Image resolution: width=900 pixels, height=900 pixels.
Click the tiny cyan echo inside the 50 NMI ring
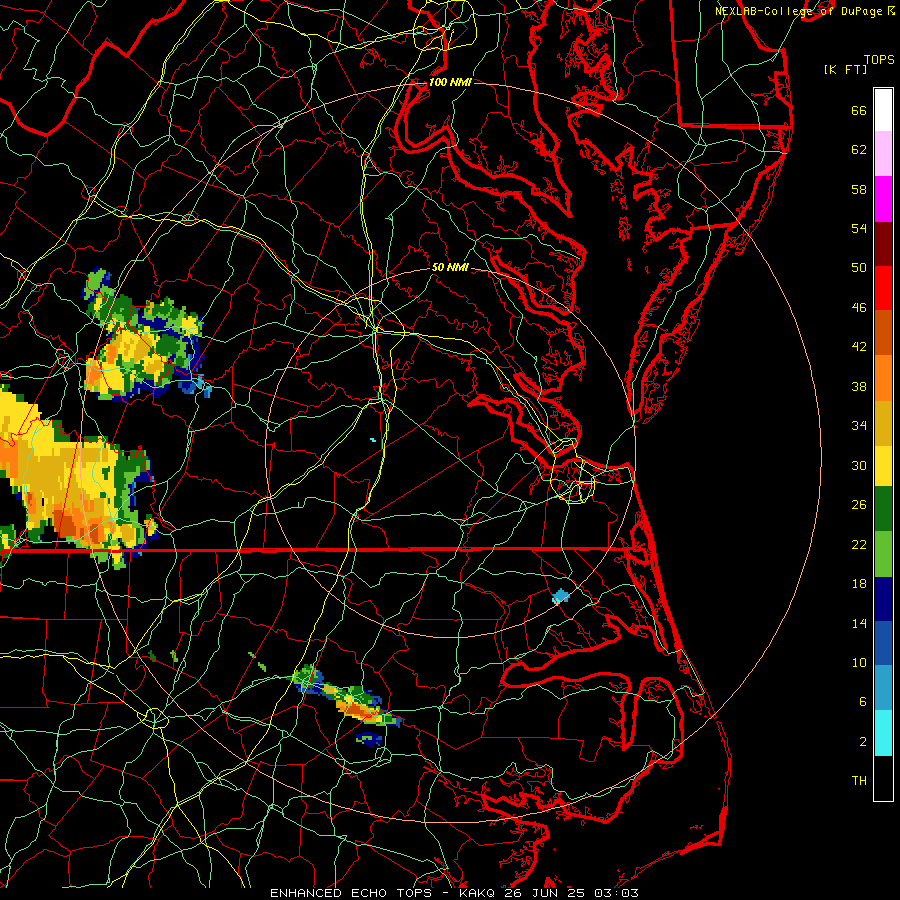pyautogui.click(x=373, y=440)
